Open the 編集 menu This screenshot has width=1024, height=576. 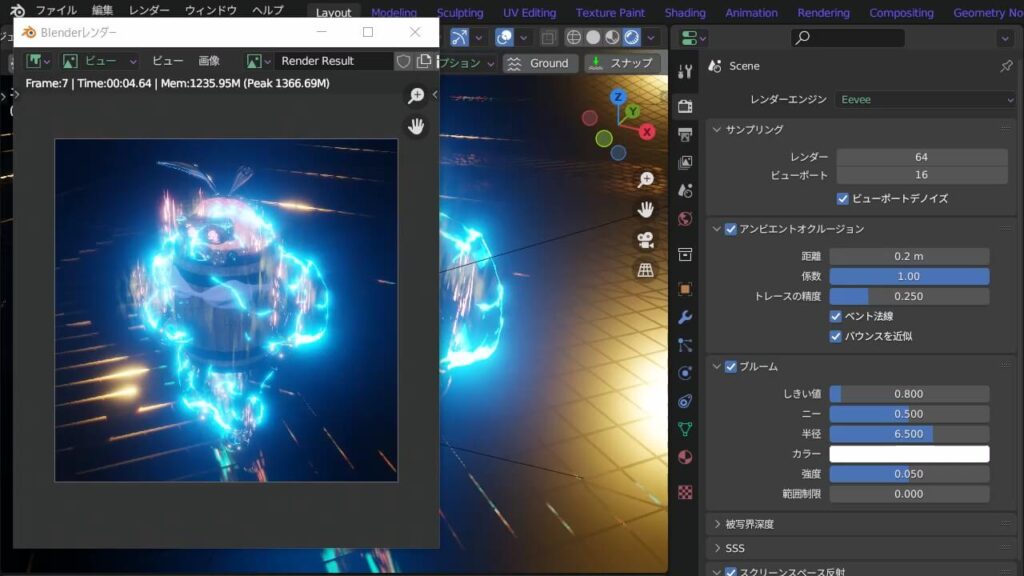tap(102, 10)
